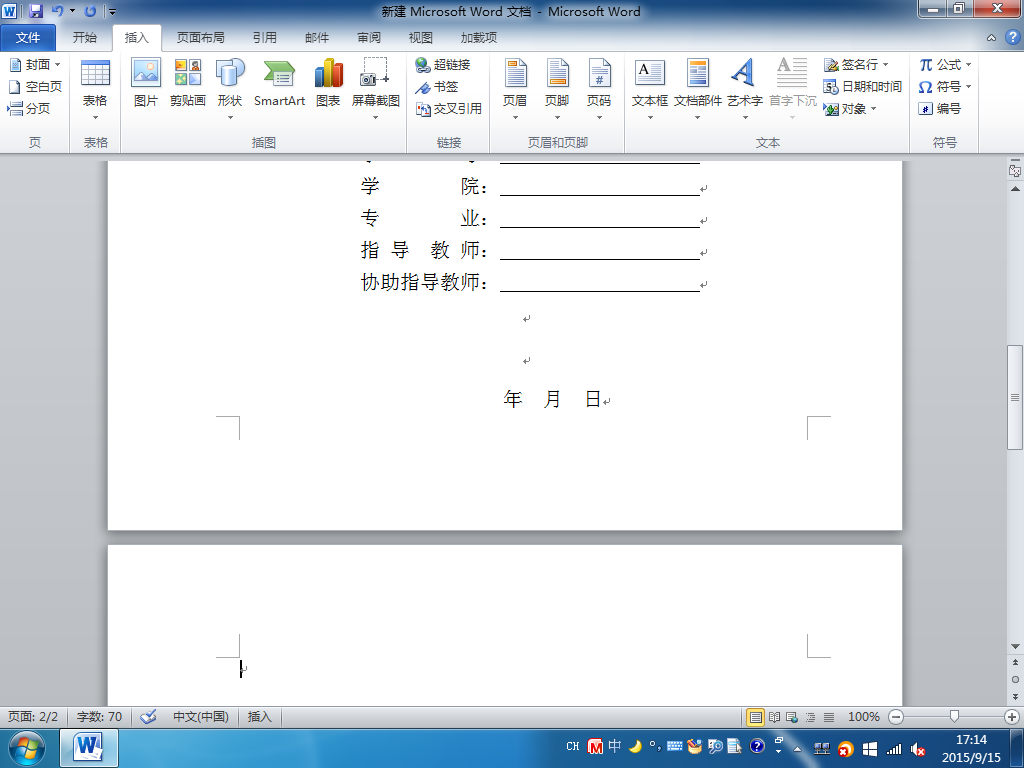Open the Windows Start menu
Screen dimensions: 1024x768
[x=26, y=748]
